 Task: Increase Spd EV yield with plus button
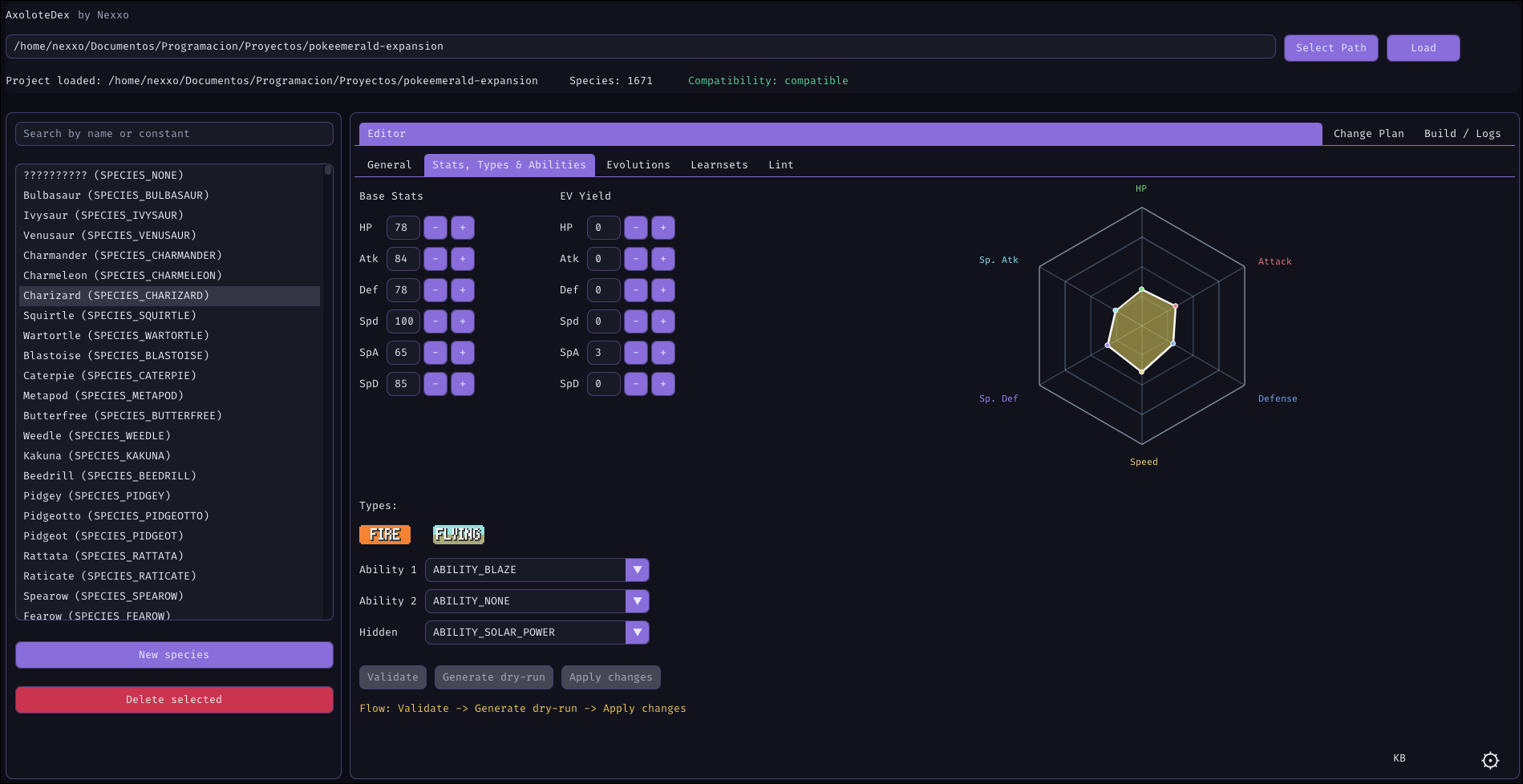(x=663, y=321)
